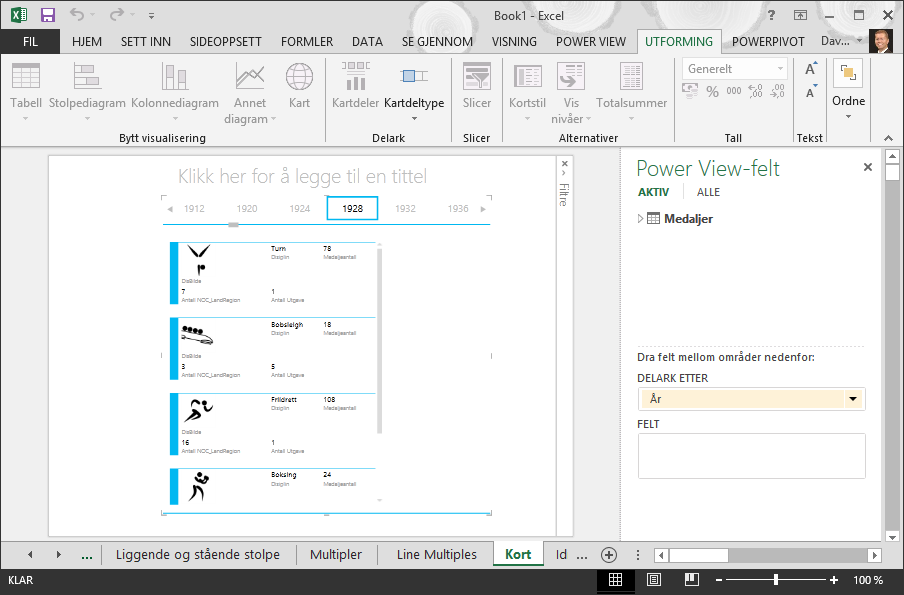Viewport: 904px width, 595px height.
Task: Click the Bobsleigh card image
Action: [197, 334]
